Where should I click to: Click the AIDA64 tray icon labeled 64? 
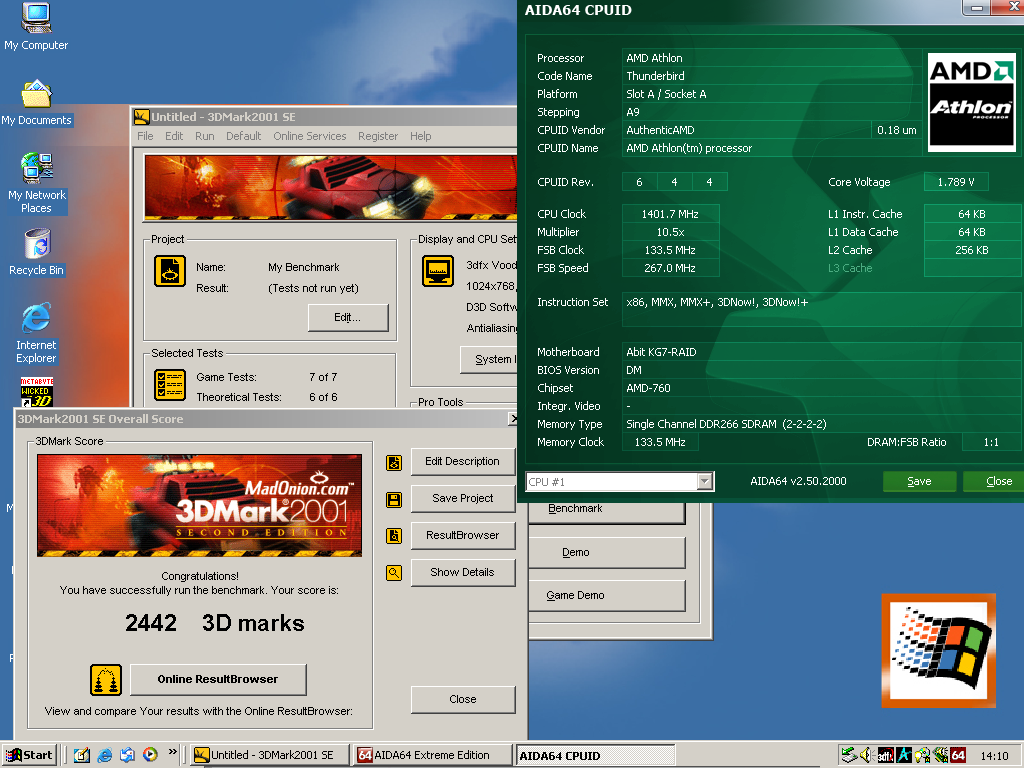(958, 756)
